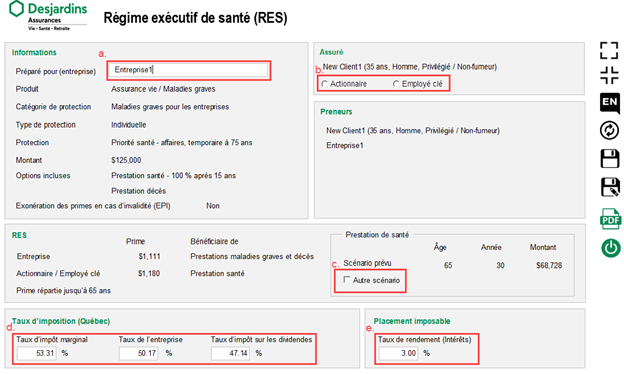The width and height of the screenshot is (624, 374).
Task: Click the 'Prestation de santé' group label
Action: pos(377,235)
